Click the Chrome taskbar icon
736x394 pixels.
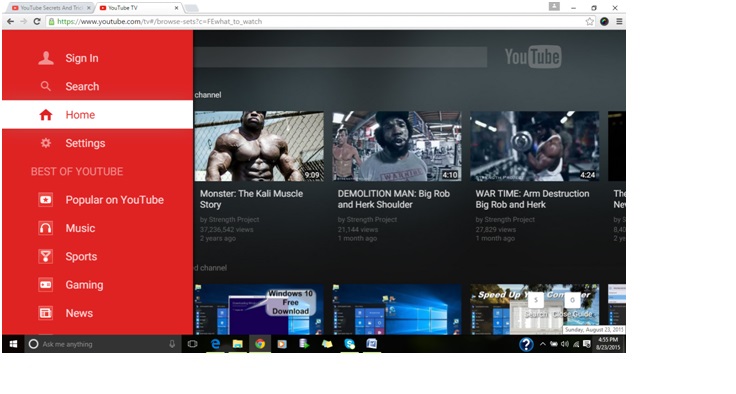click(x=260, y=344)
